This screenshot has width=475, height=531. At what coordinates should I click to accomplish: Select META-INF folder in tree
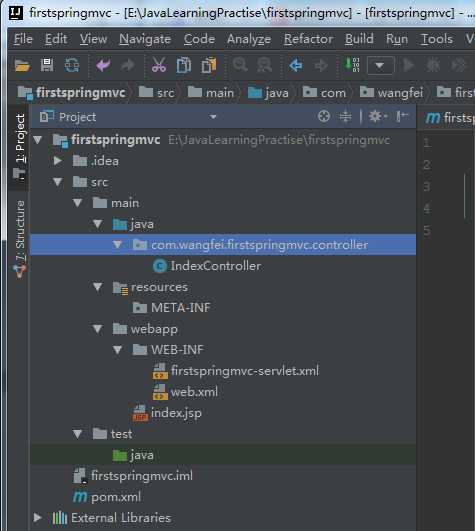click(172, 307)
